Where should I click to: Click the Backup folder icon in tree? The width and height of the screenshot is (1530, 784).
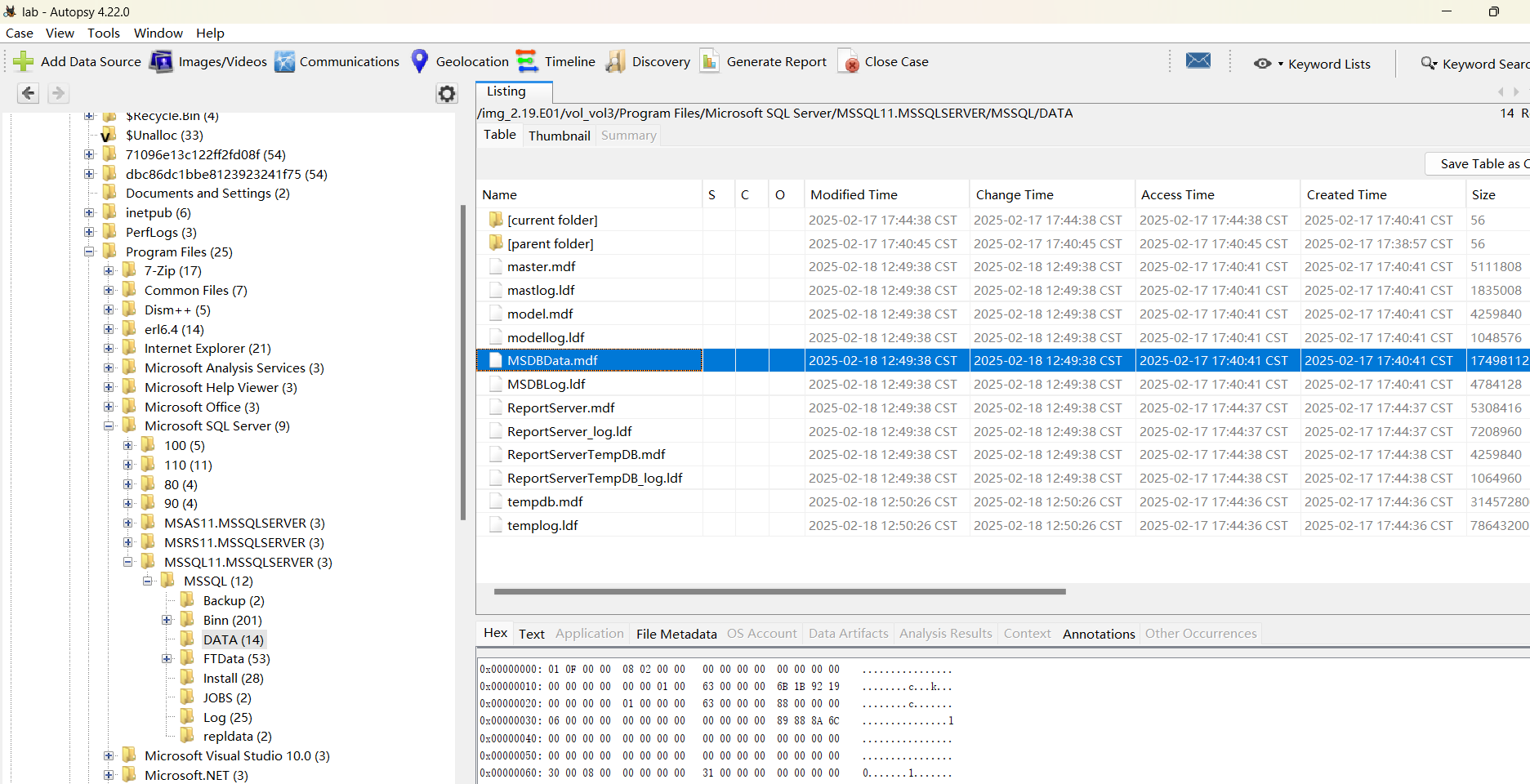[x=187, y=600]
